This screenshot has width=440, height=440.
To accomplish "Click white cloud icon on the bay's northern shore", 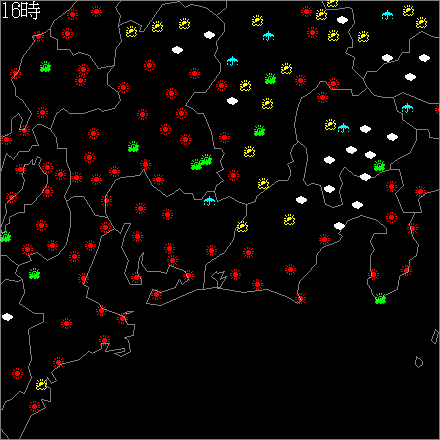I will pos(339,226).
